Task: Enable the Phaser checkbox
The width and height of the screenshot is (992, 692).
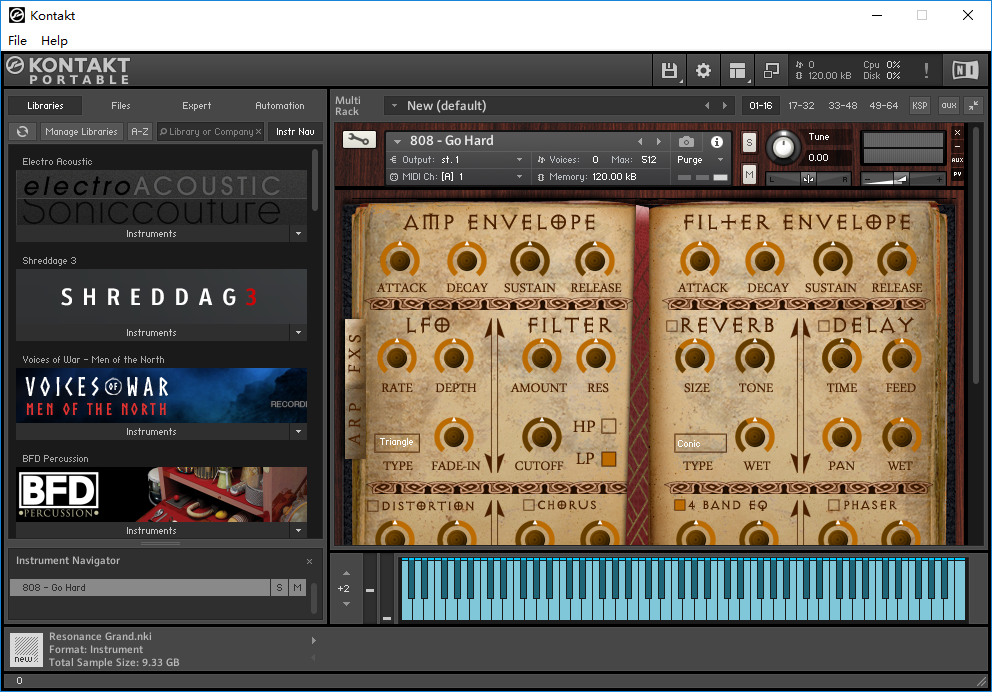Action: coord(834,505)
